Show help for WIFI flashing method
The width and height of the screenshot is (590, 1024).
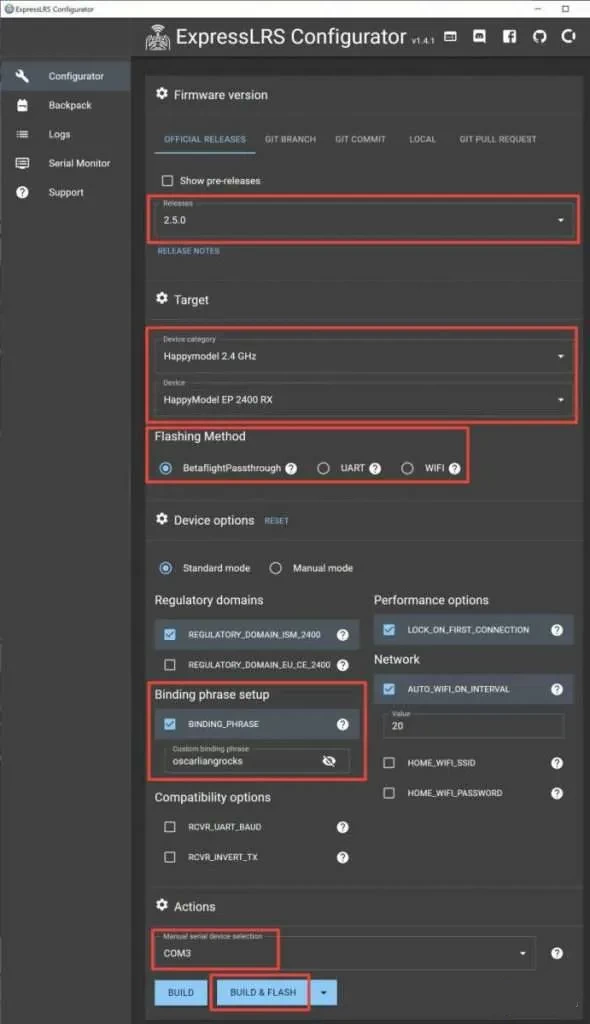(455, 468)
